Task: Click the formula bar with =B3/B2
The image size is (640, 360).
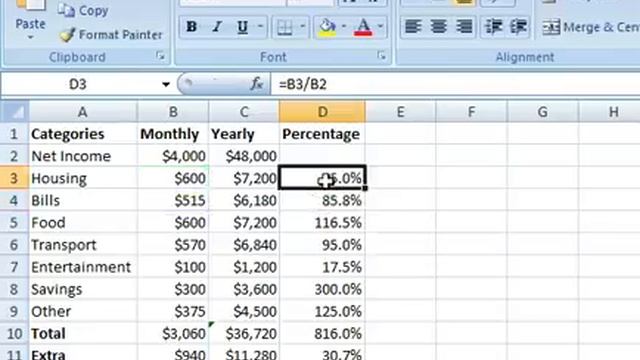Action: (x=455, y=84)
